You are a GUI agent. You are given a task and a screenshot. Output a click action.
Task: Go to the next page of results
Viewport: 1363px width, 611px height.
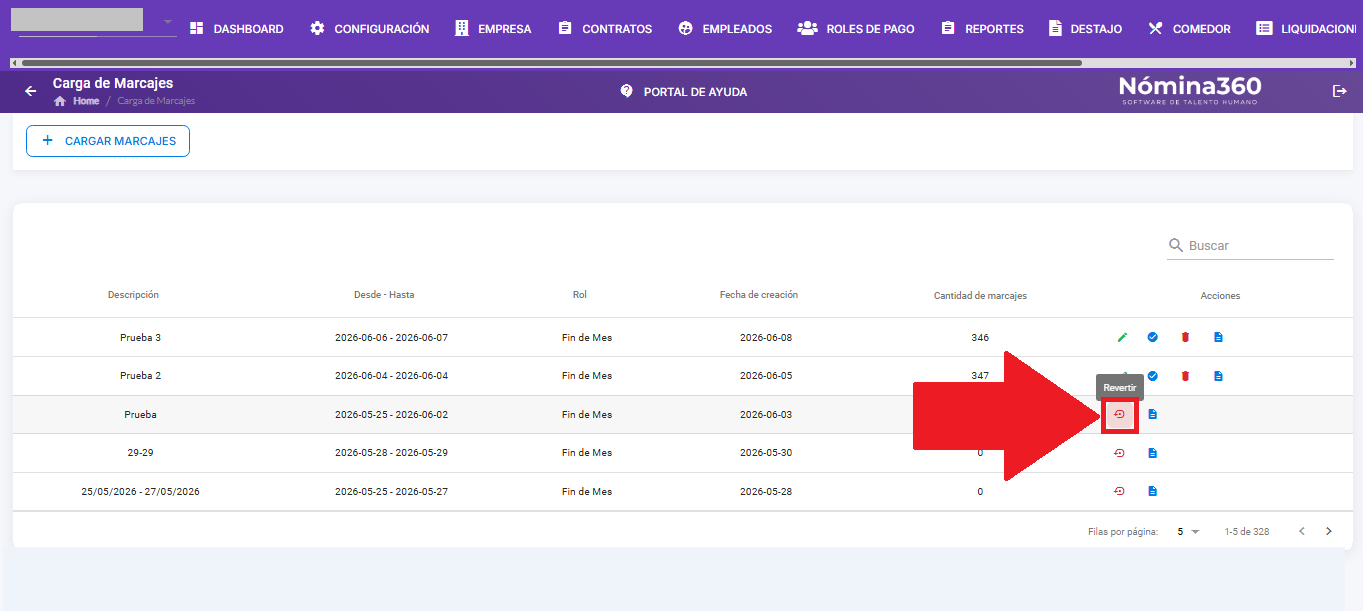pos(1329,531)
